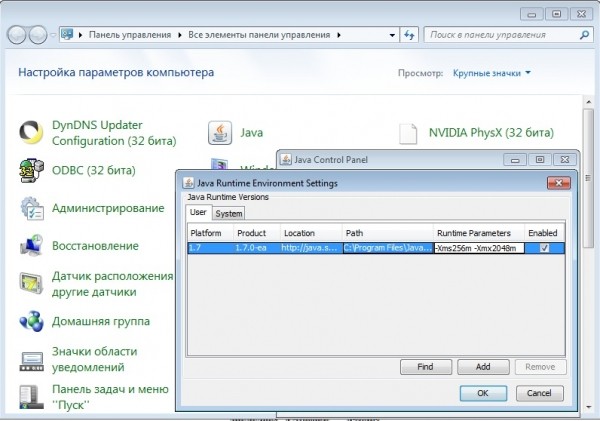Click the Панель управления breadcrumb
This screenshot has width=600, height=421.
pos(130,35)
